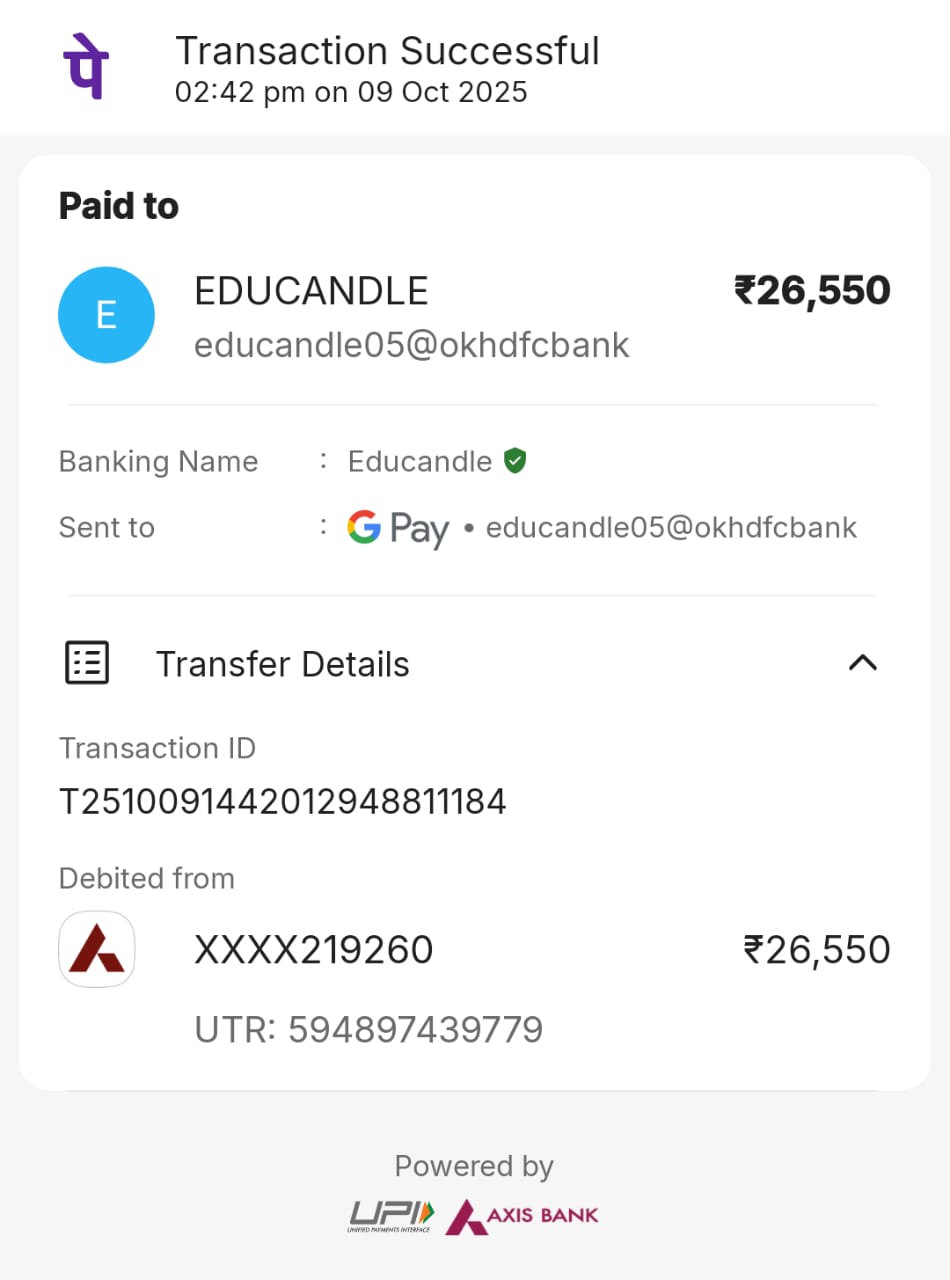Screen dimensions: 950x1280
Task: Tap the Axis Bank footer logo
Action: [522, 1216]
